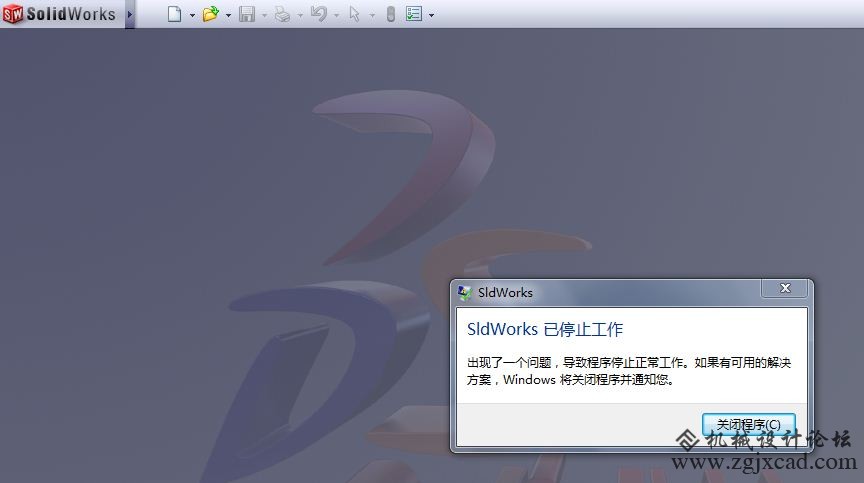The height and width of the screenshot is (483, 864).
Task: Click the SolidWorks logo
Action: 60,14
